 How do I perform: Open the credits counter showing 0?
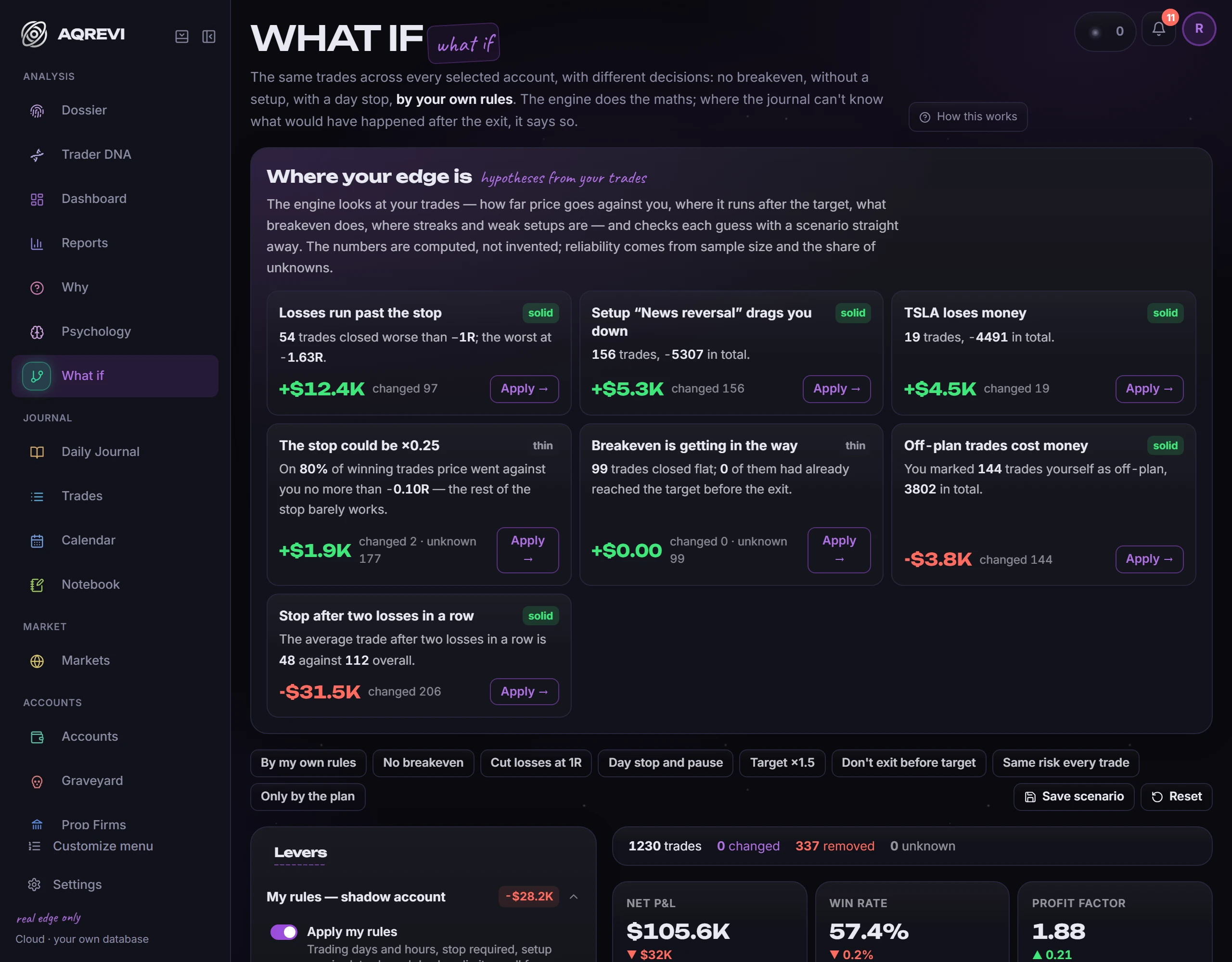click(1104, 32)
